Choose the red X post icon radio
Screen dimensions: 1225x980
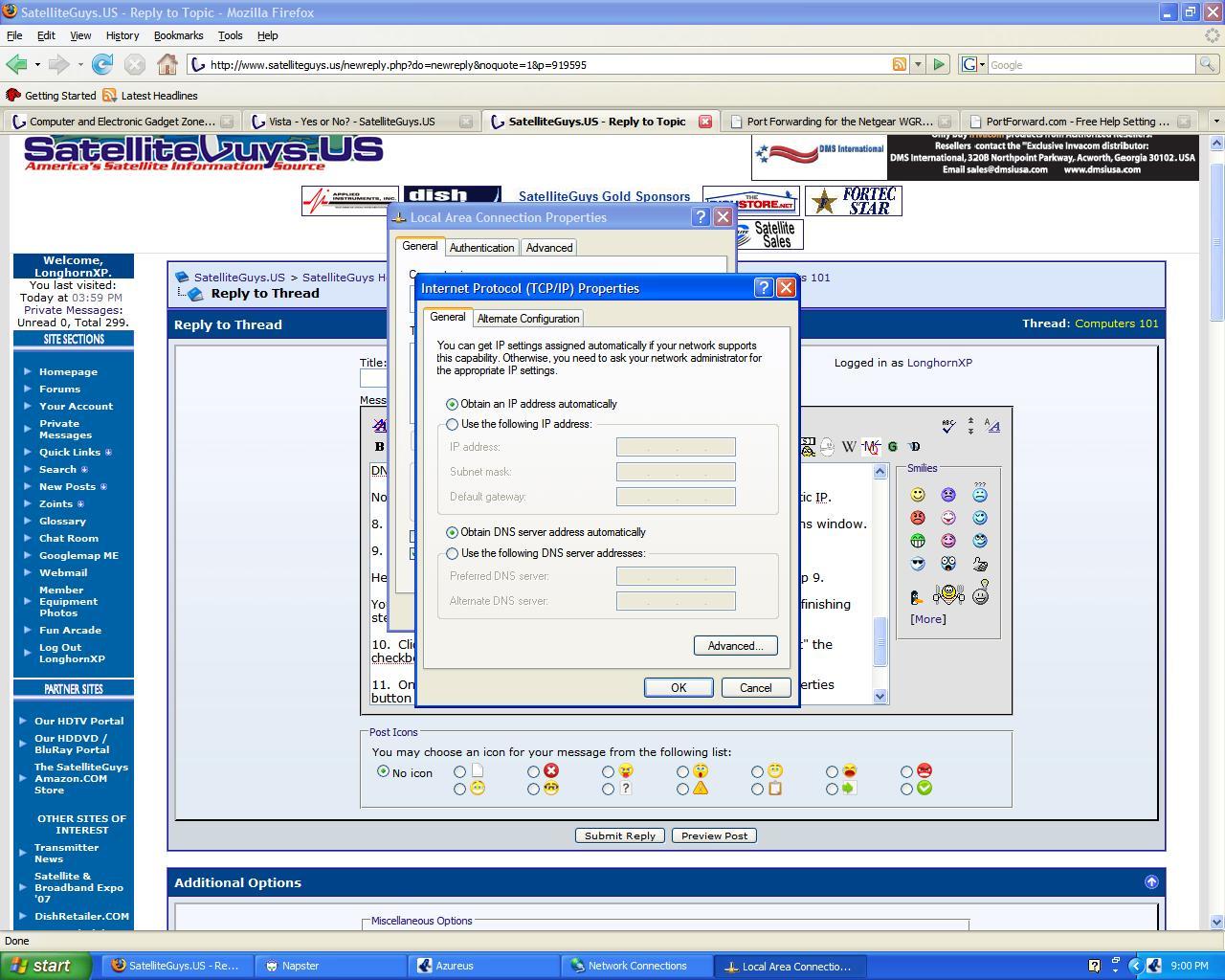coord(534,771)
